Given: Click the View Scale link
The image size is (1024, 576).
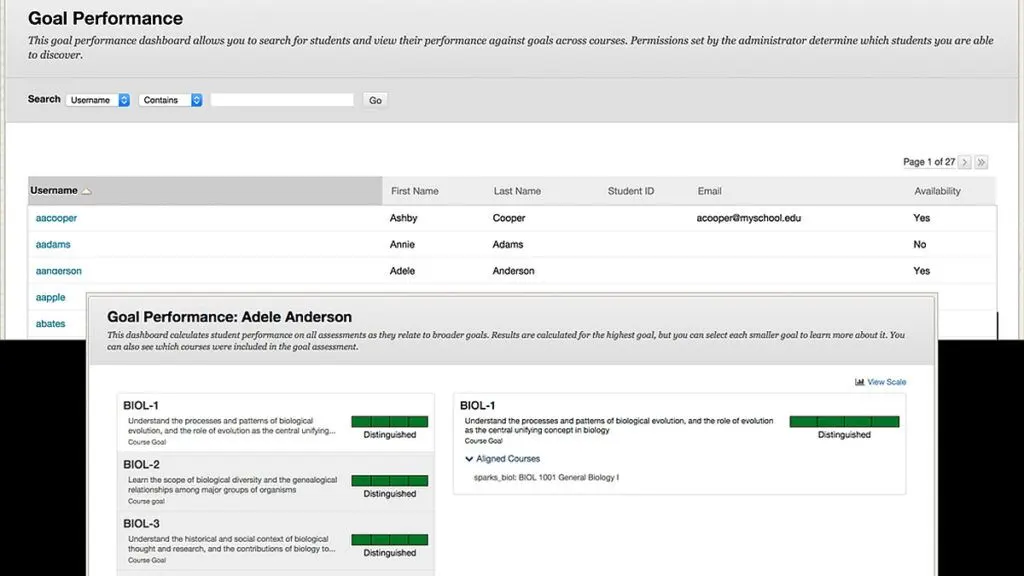Looking at the screenshot, I should click(x=886, y=382).
